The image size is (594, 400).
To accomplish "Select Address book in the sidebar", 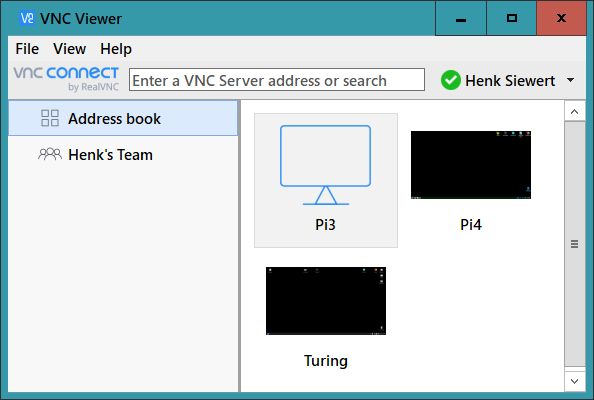I will point(123,118).
